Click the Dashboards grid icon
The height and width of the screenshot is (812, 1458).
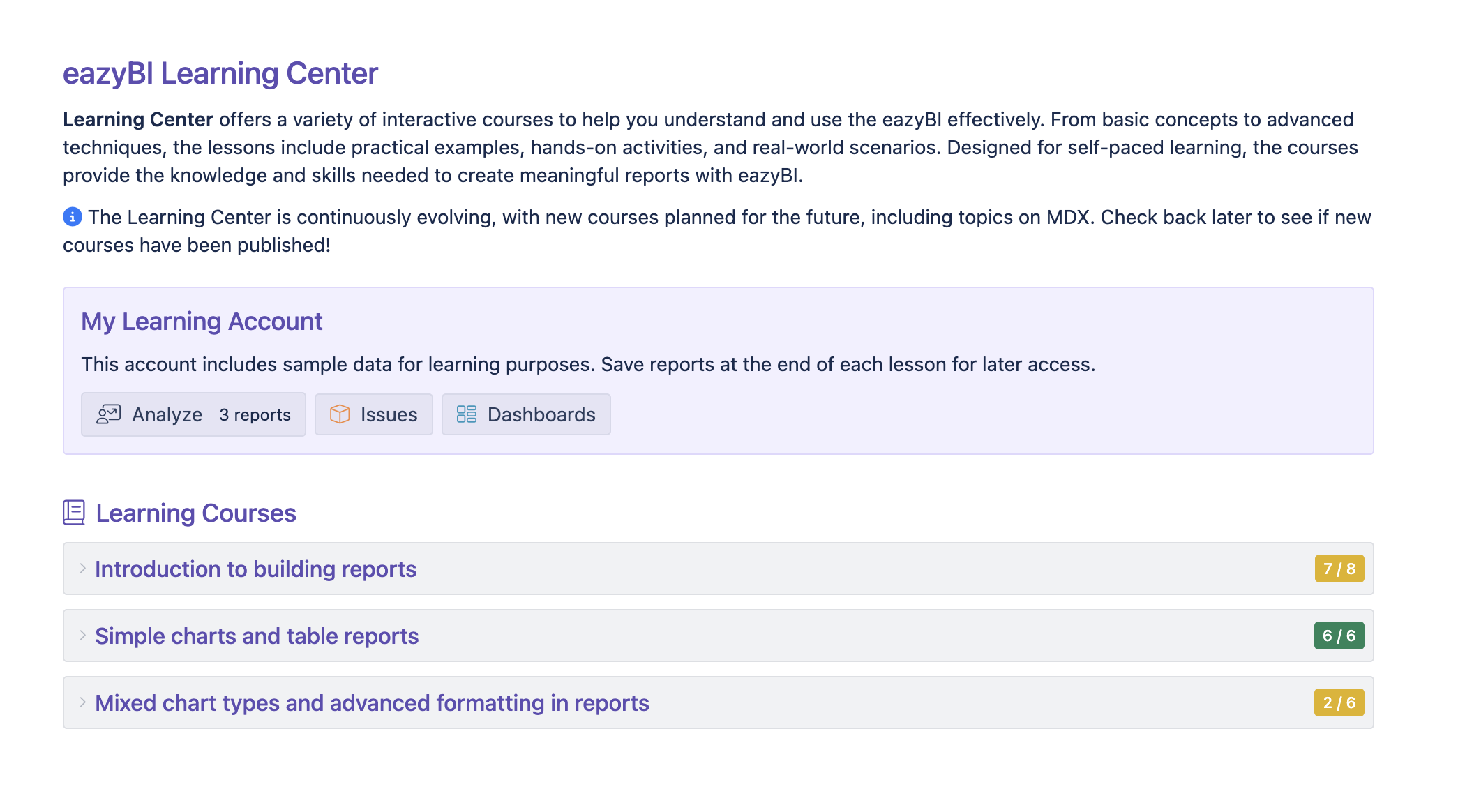click(467, 414)
